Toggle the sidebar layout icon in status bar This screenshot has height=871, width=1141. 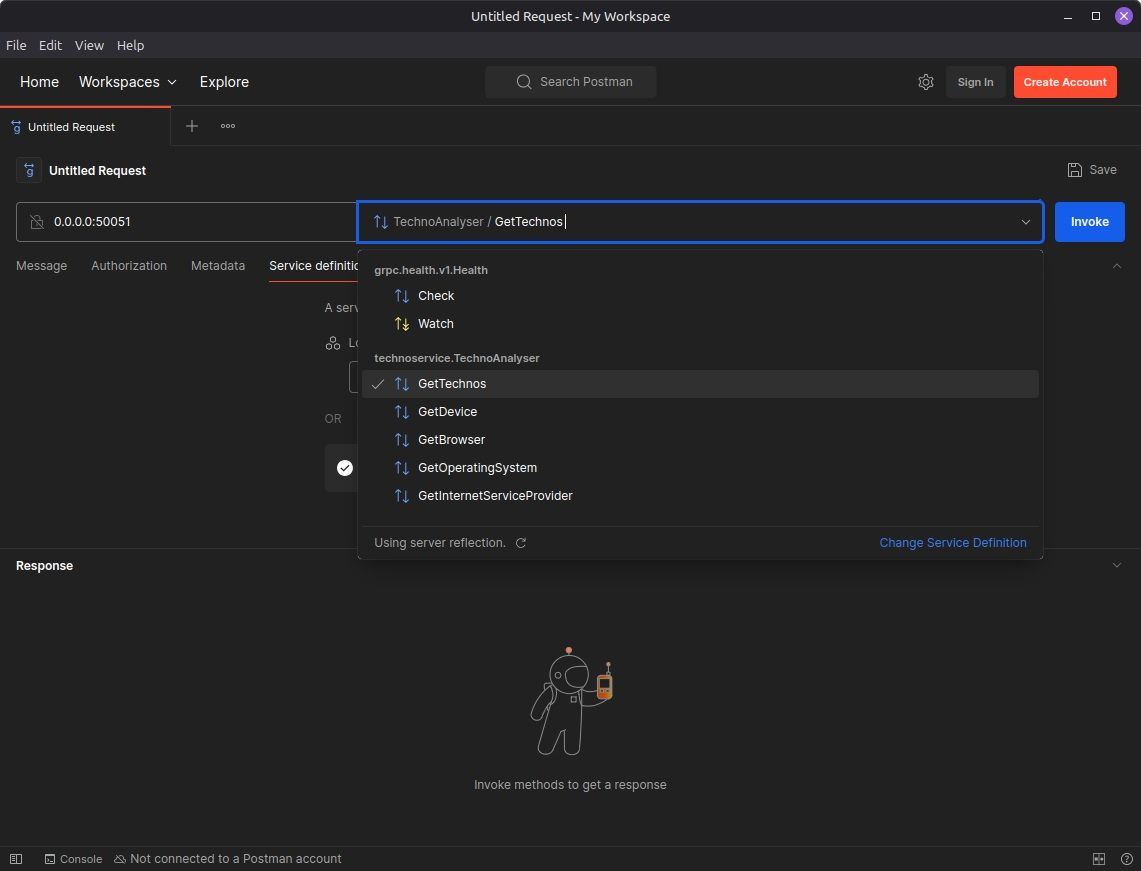click(x=16, y=859)
